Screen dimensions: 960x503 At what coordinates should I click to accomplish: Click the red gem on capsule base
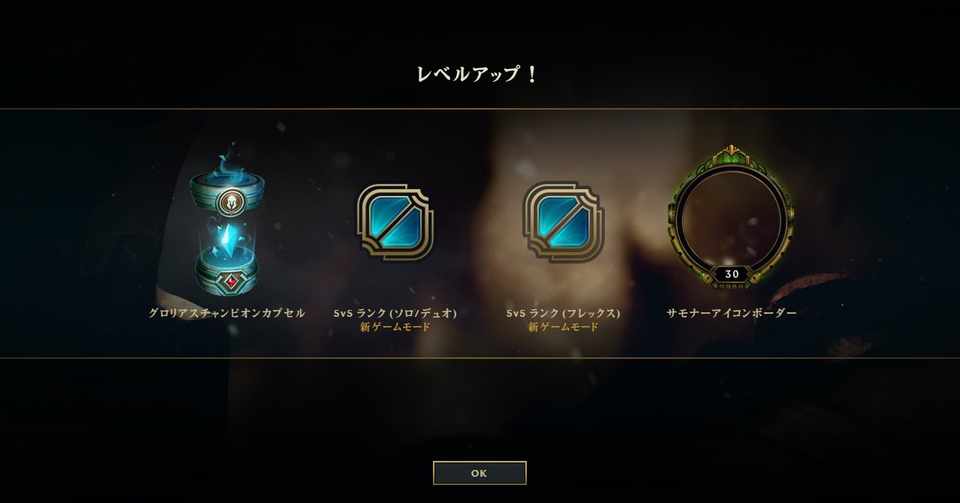pos(230,282)
